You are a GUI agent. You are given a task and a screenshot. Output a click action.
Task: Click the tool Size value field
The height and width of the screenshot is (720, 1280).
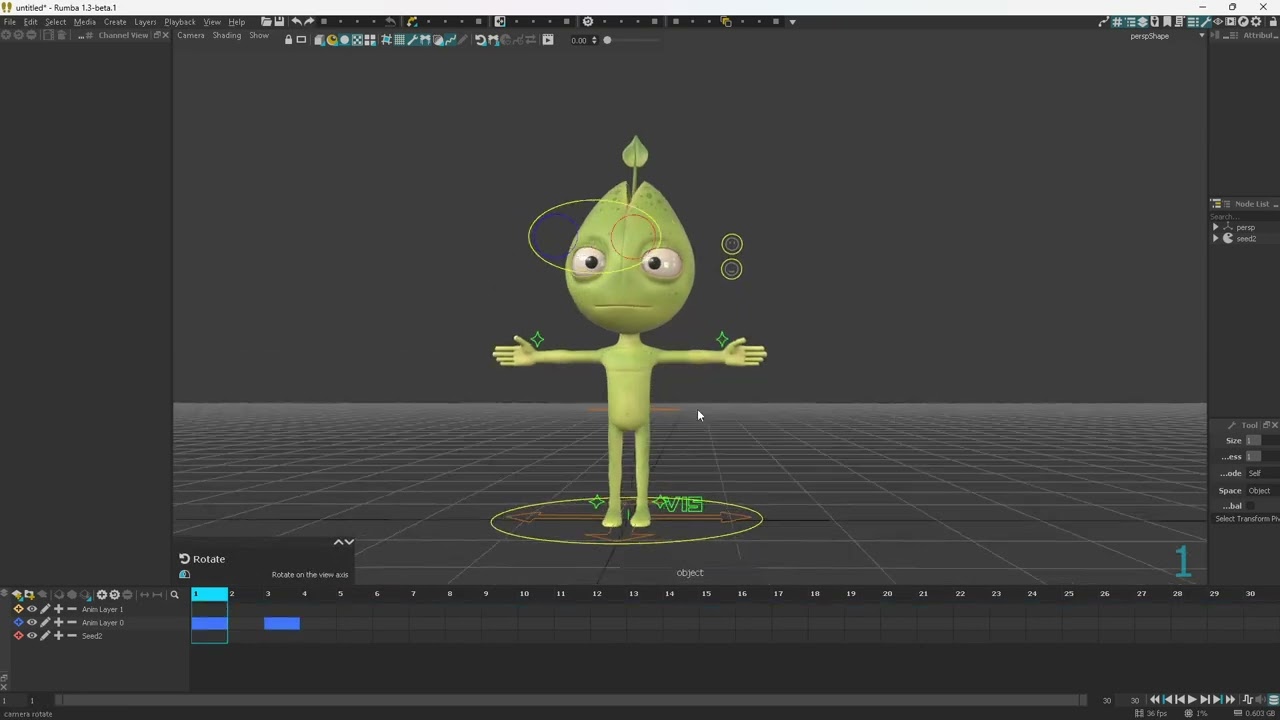point(1262,441)
